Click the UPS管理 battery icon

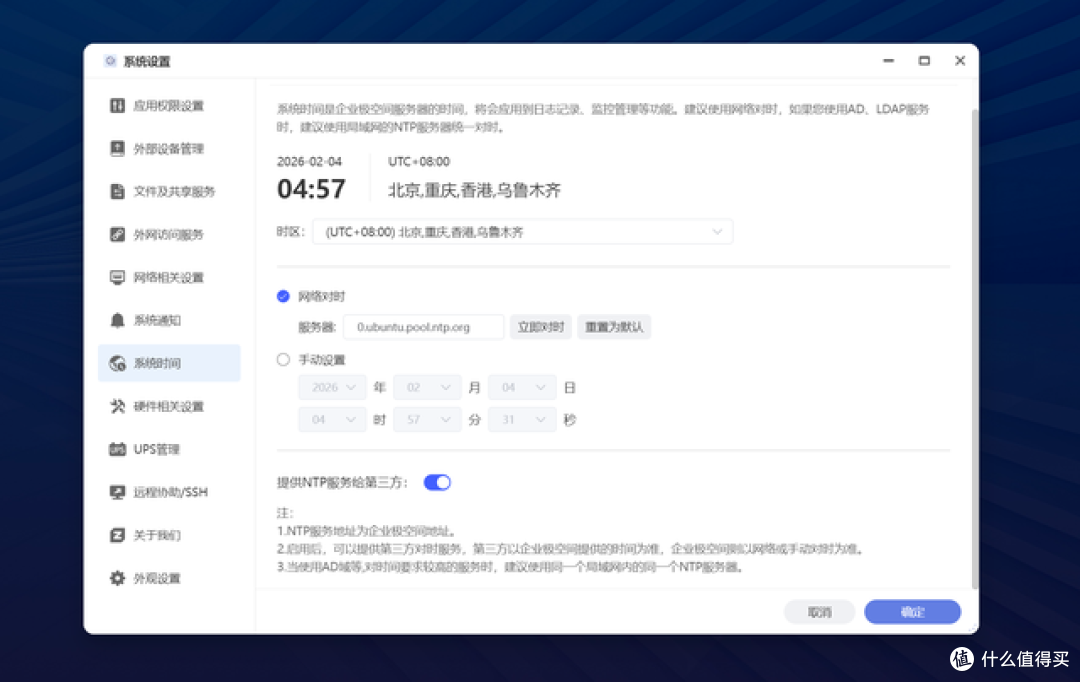tap(117, 449)
